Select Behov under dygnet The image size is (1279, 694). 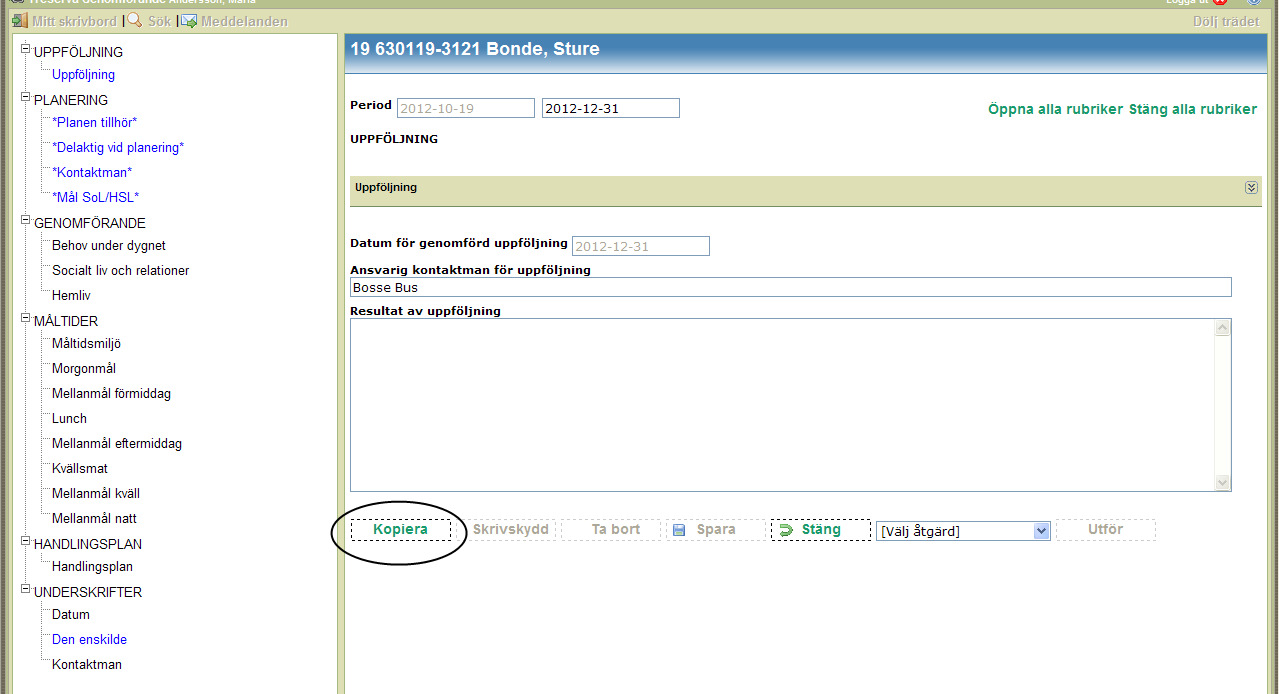[x=109, y=246]
